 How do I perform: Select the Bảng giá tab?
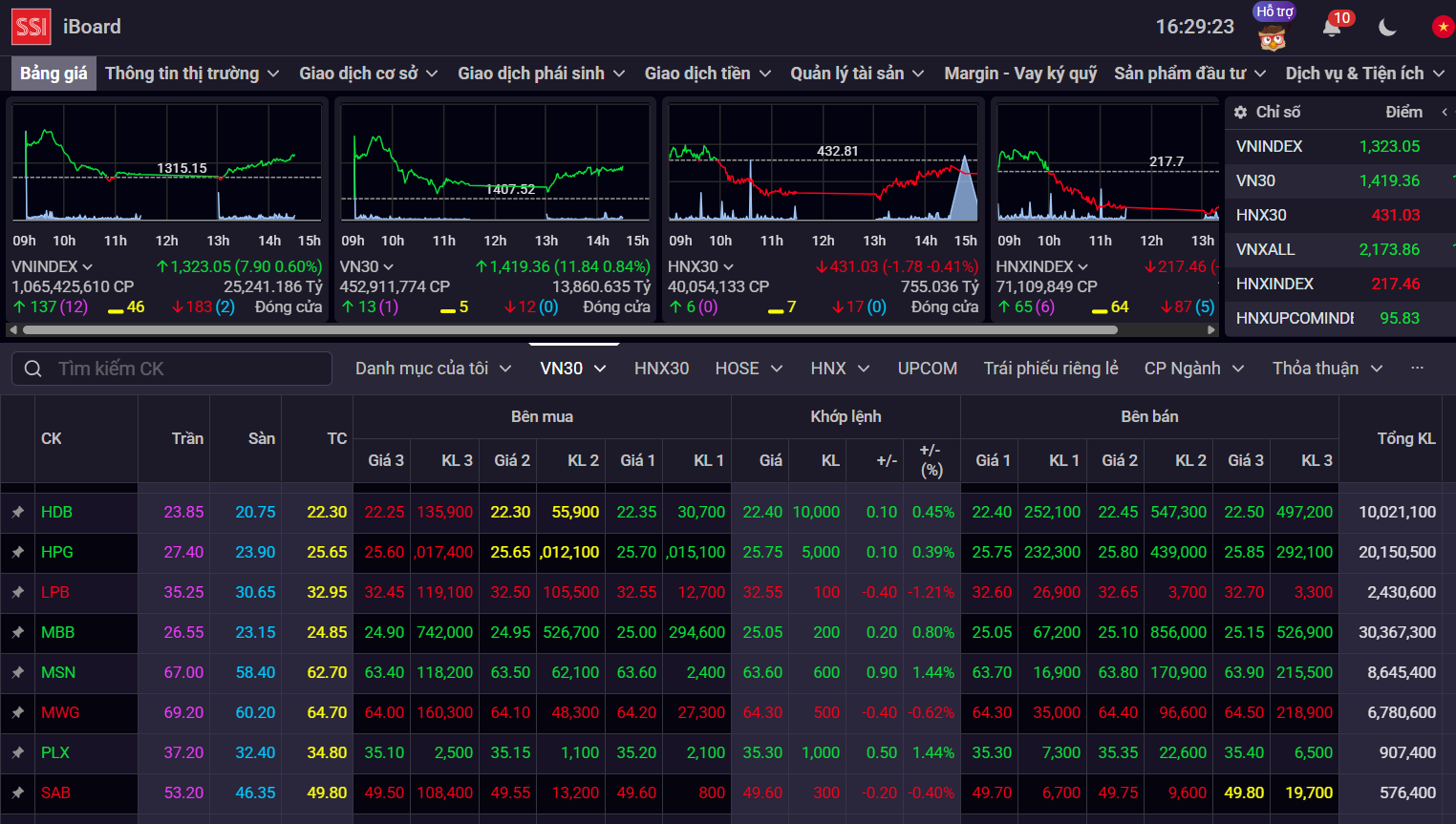click(x=54, y=74)
